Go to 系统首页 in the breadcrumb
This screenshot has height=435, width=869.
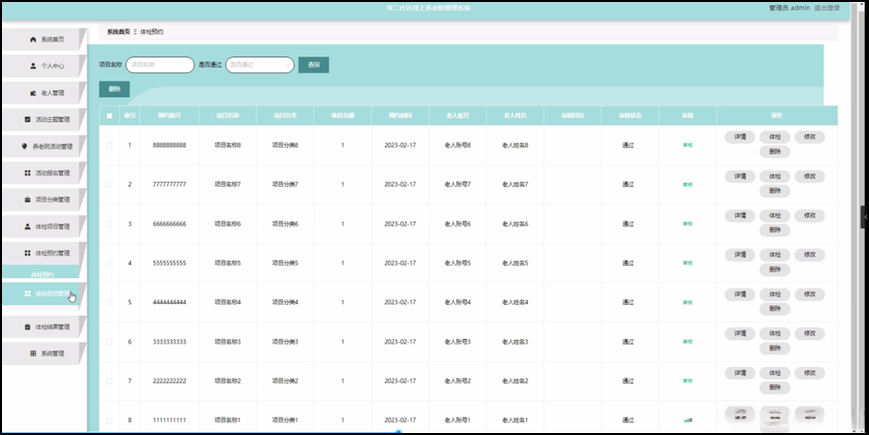tap(119, 32)
